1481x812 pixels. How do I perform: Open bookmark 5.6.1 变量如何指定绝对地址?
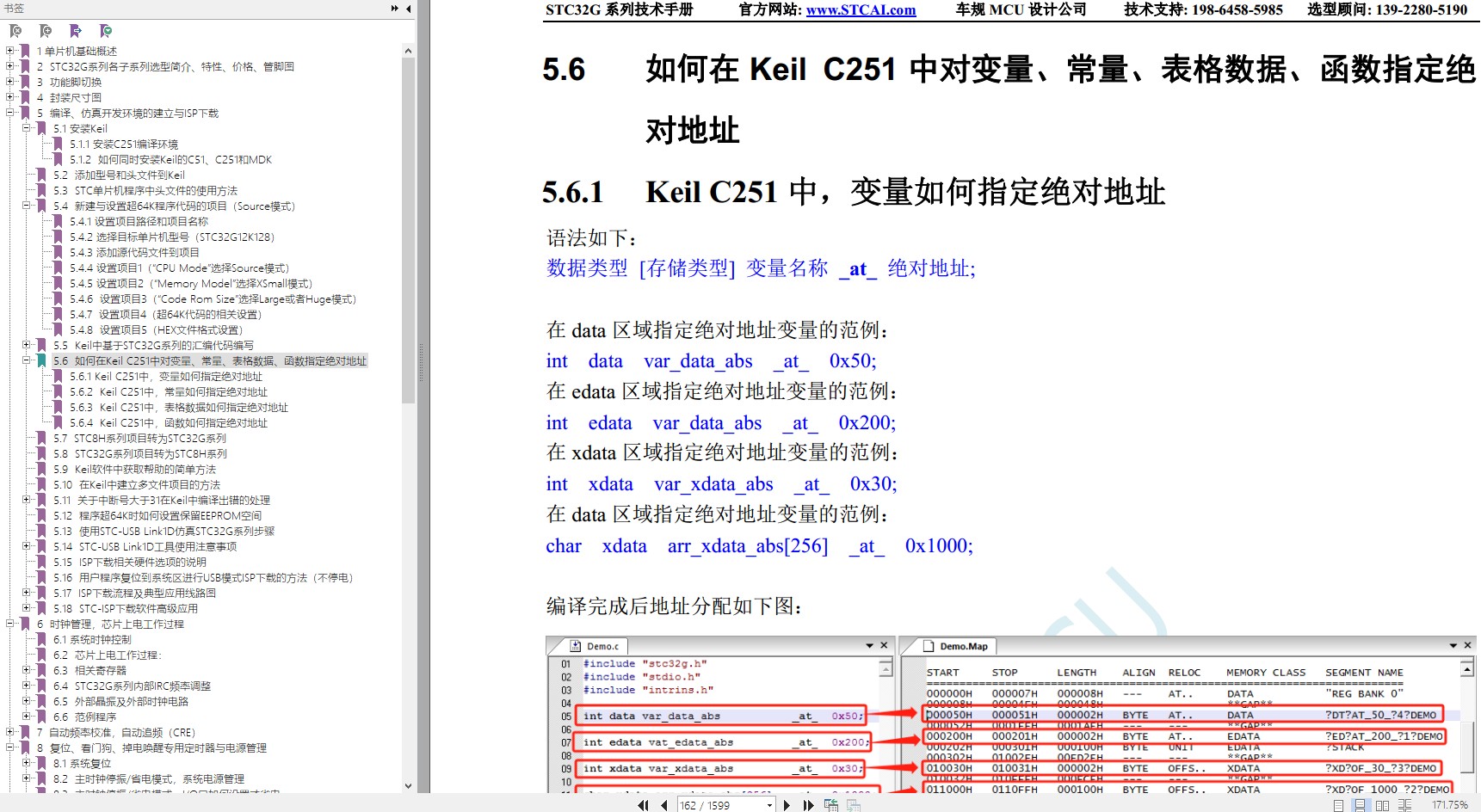click(x=166, y=377)
